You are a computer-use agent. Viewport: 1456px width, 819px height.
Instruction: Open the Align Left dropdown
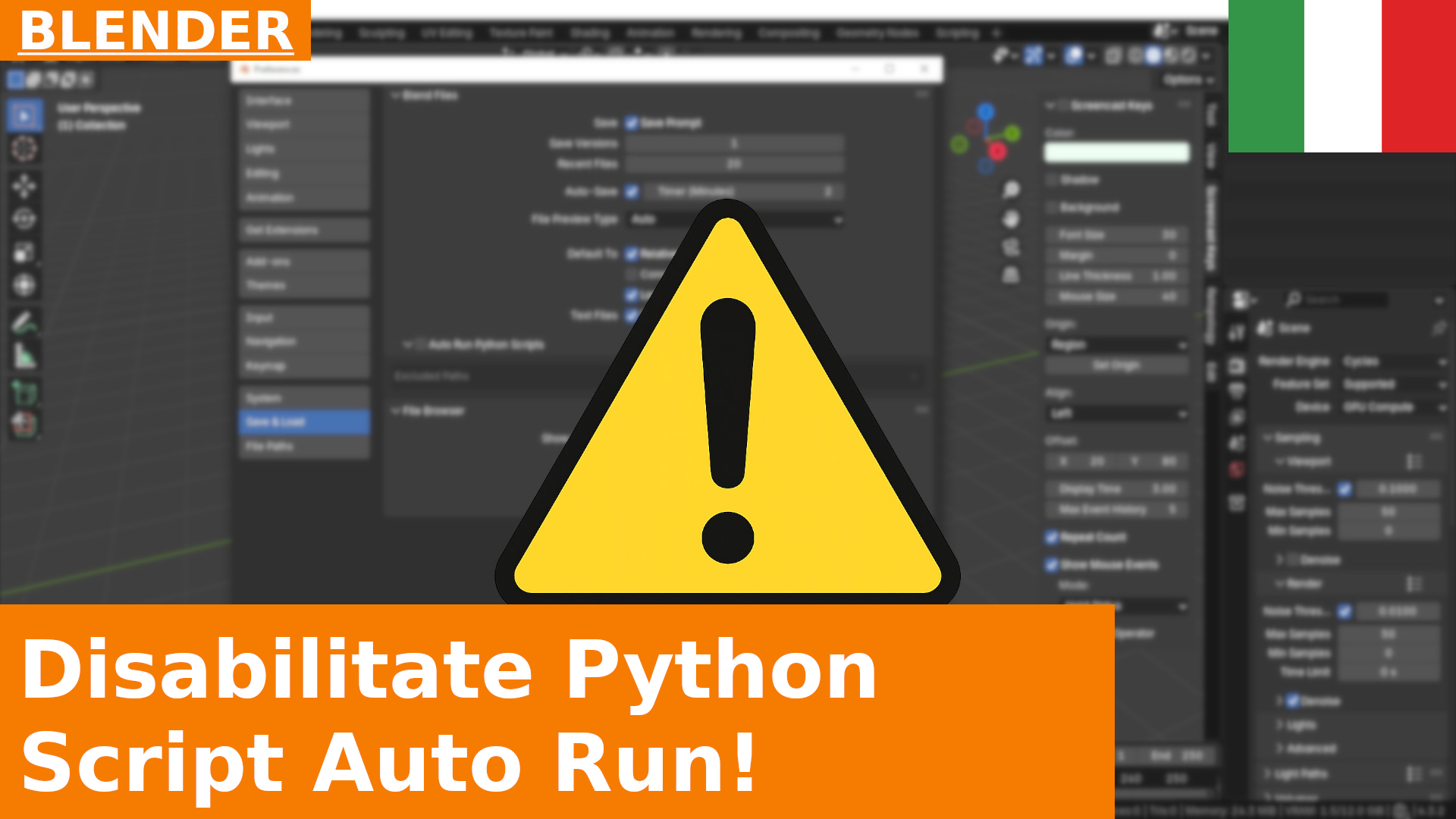click(1117, 413)
